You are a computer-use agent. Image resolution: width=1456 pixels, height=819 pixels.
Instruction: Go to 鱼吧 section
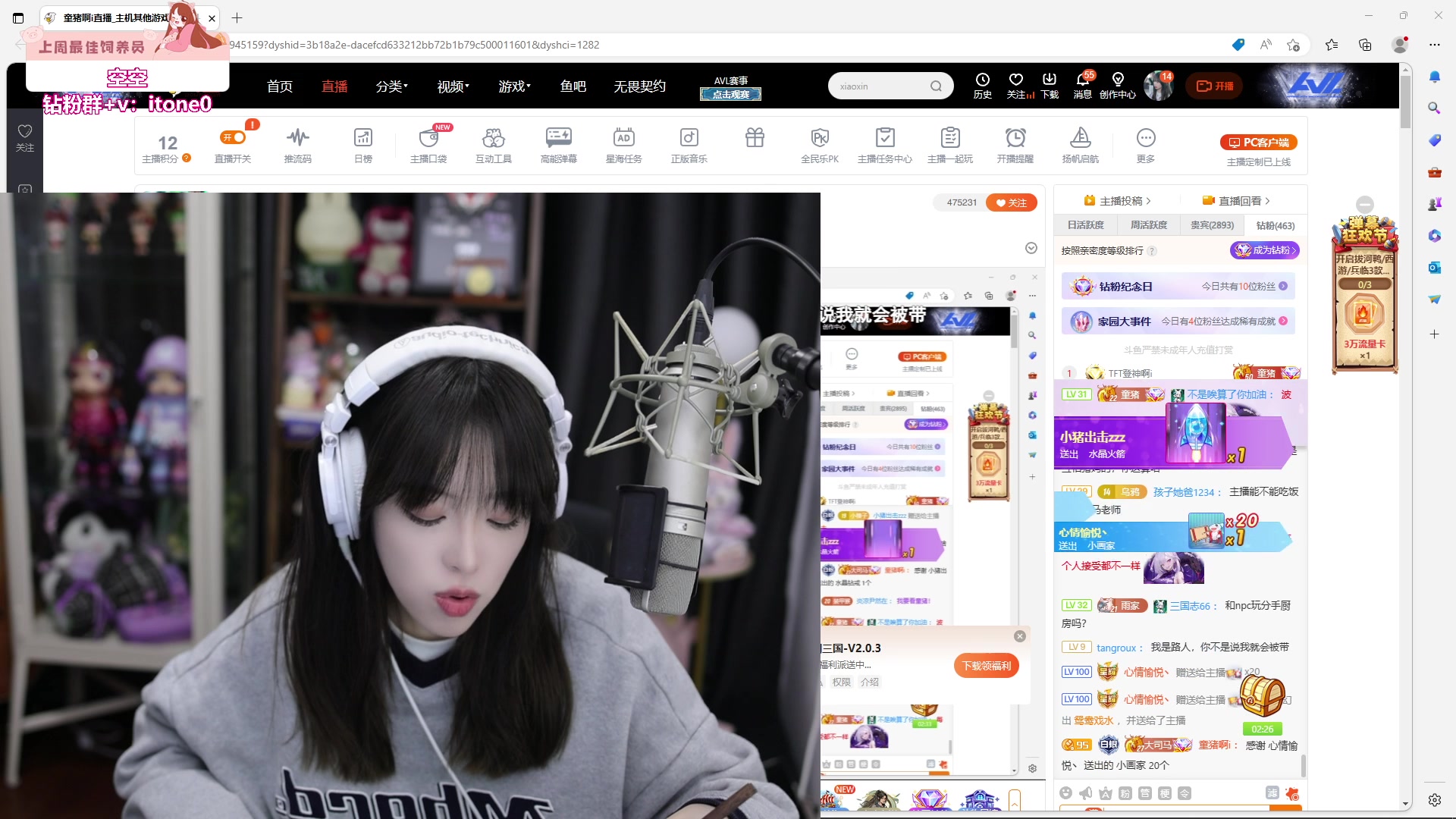573,86
